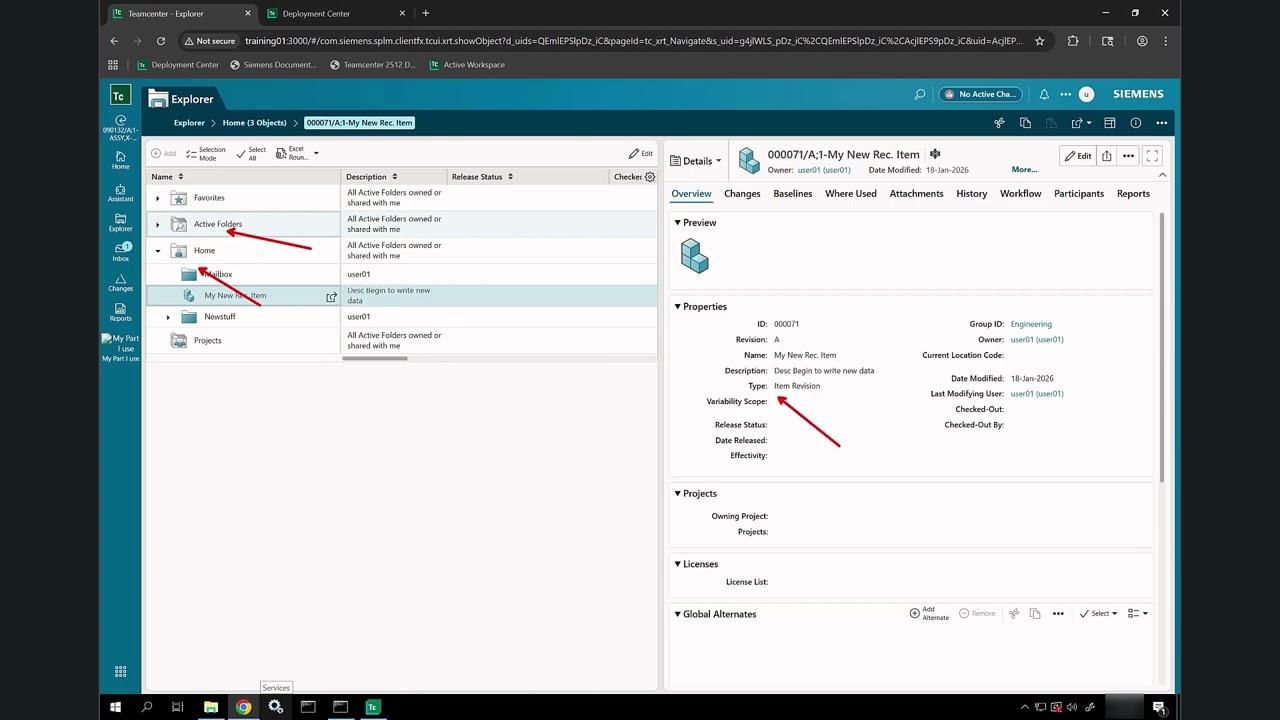Open table column settings gear

click(x=650, y=177)
